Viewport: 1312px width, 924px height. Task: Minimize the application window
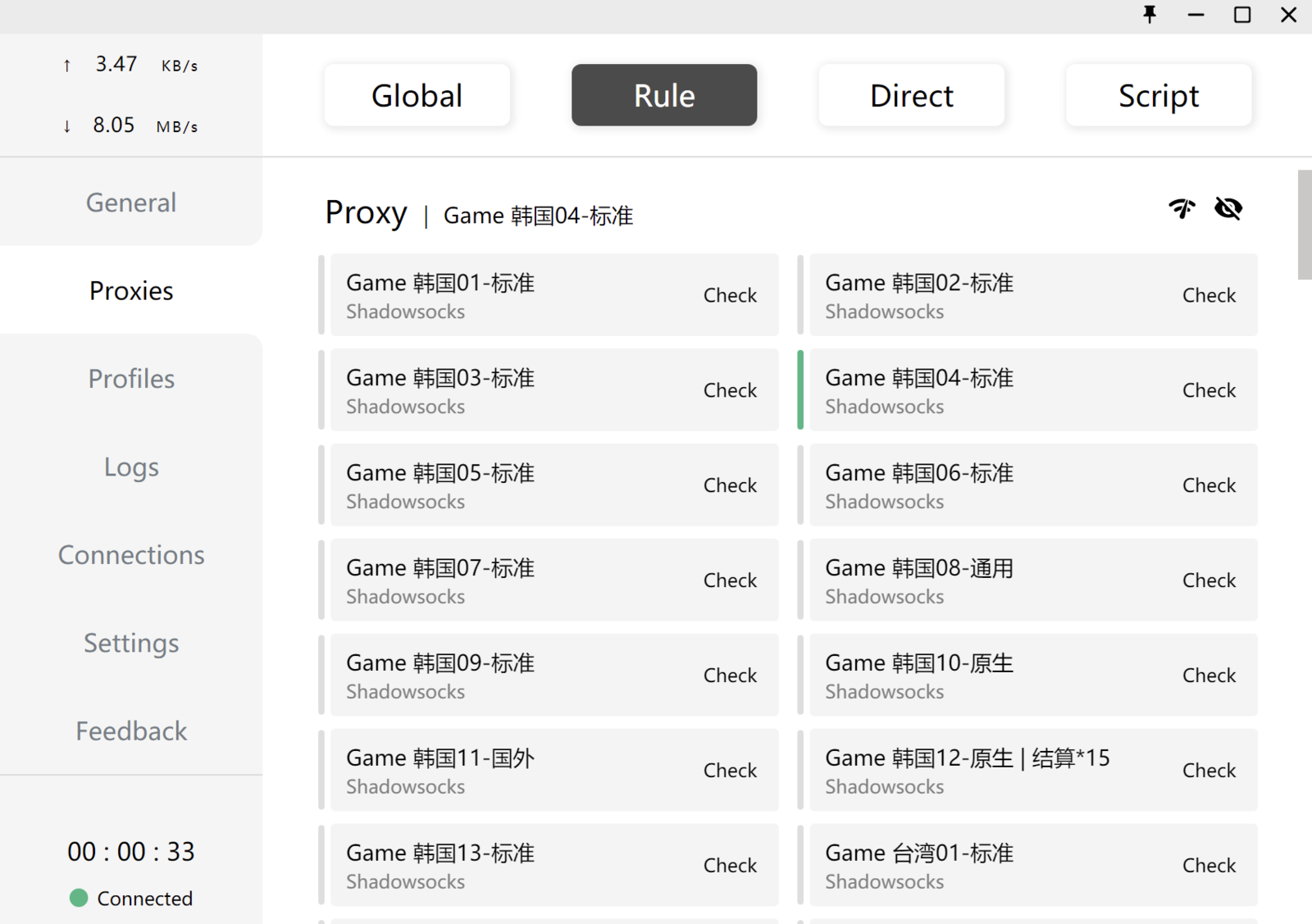(1196, 15)
